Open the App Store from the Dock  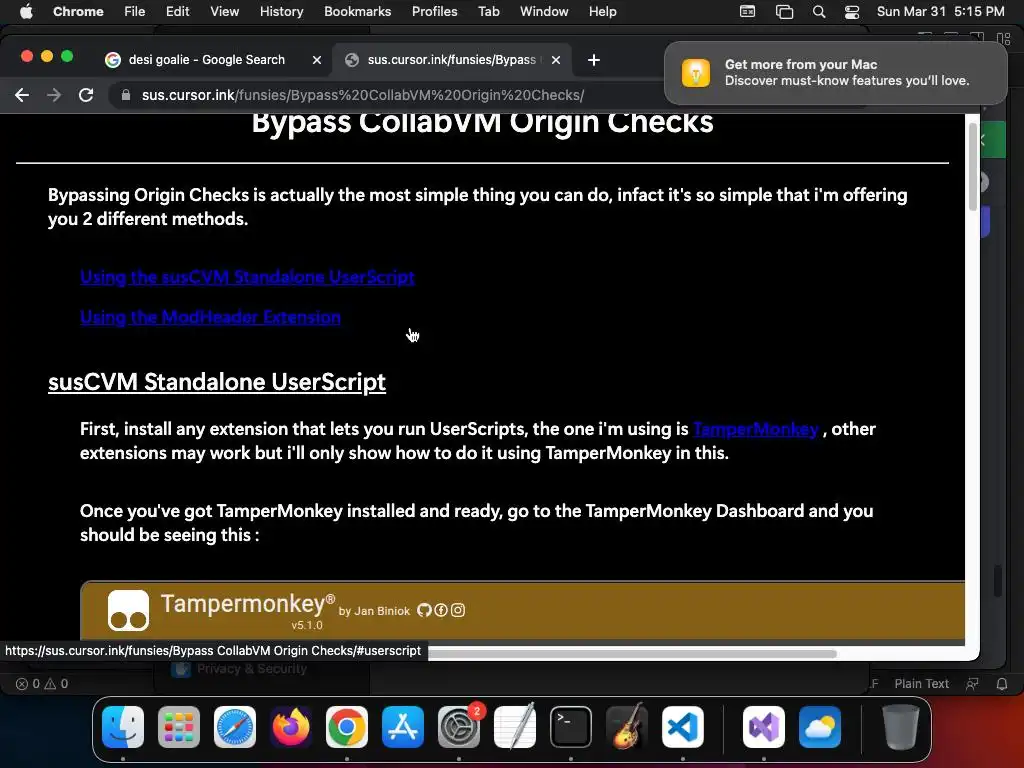click(403, 727)
